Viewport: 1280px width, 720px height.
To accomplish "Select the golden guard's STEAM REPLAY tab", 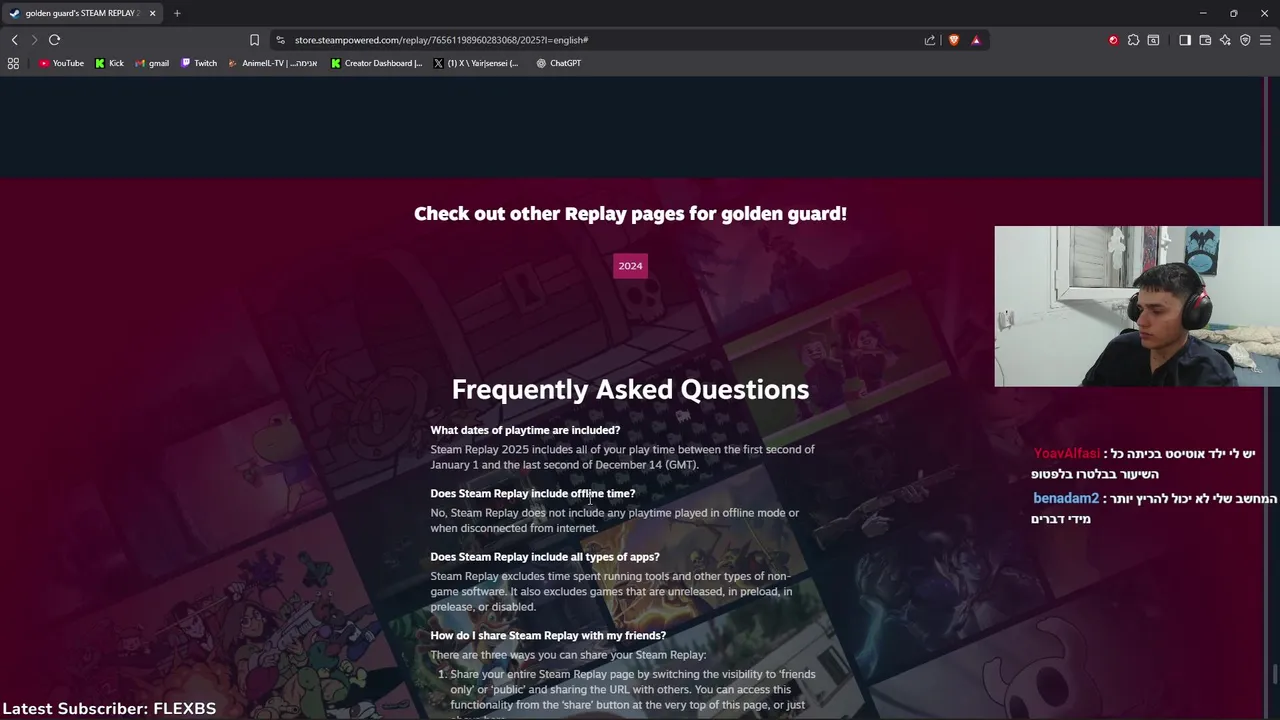I will (82, 13).
